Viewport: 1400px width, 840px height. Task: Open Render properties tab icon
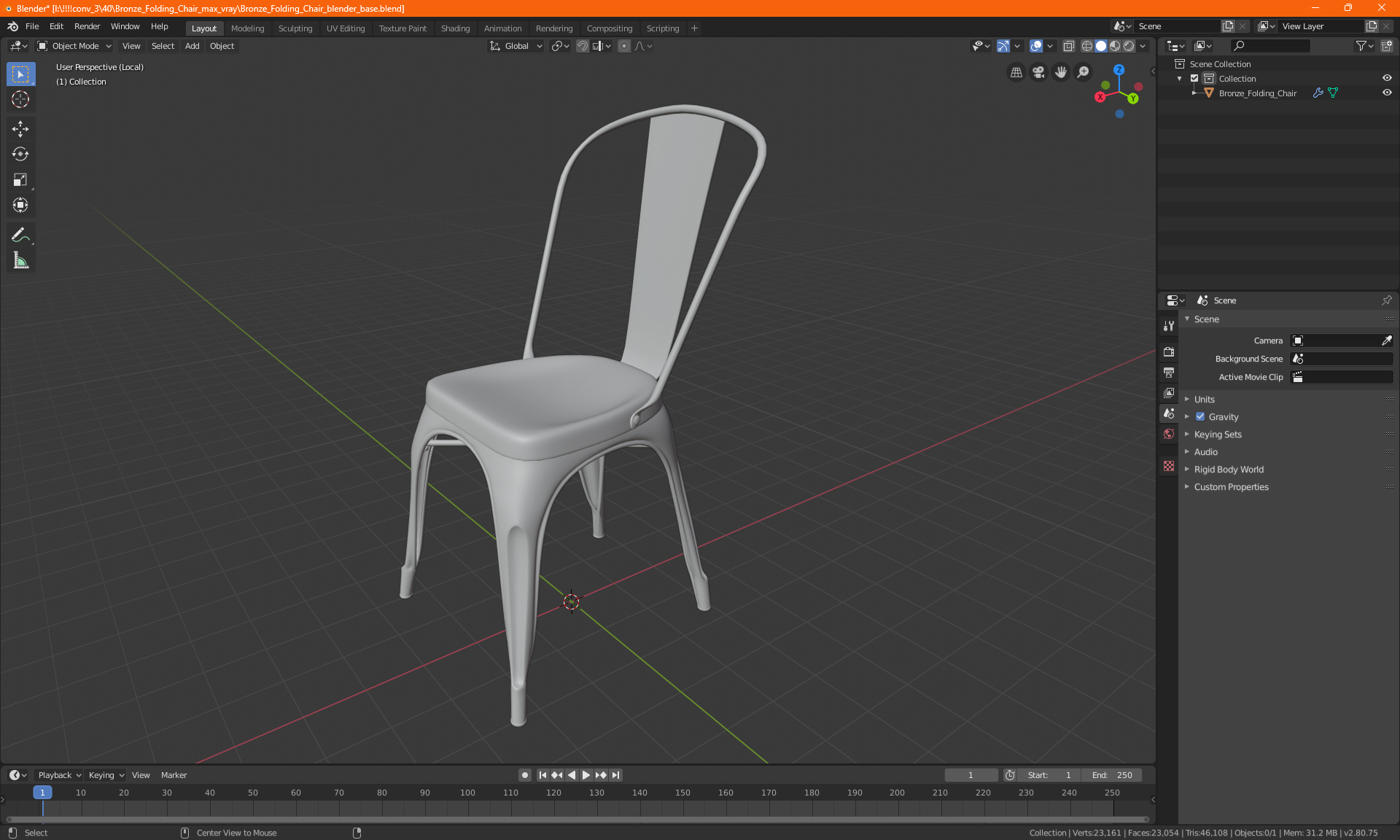[x=1169, y=351]
